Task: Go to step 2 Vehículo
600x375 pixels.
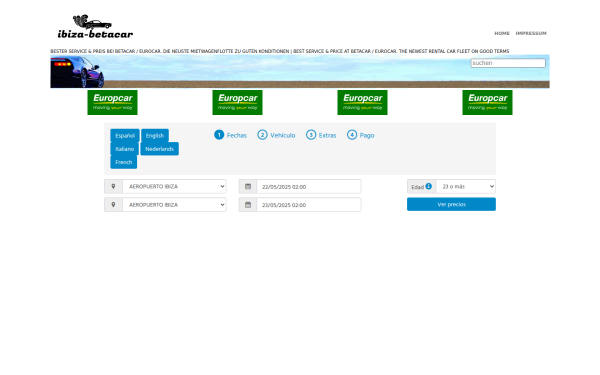Action: point(276,135)
